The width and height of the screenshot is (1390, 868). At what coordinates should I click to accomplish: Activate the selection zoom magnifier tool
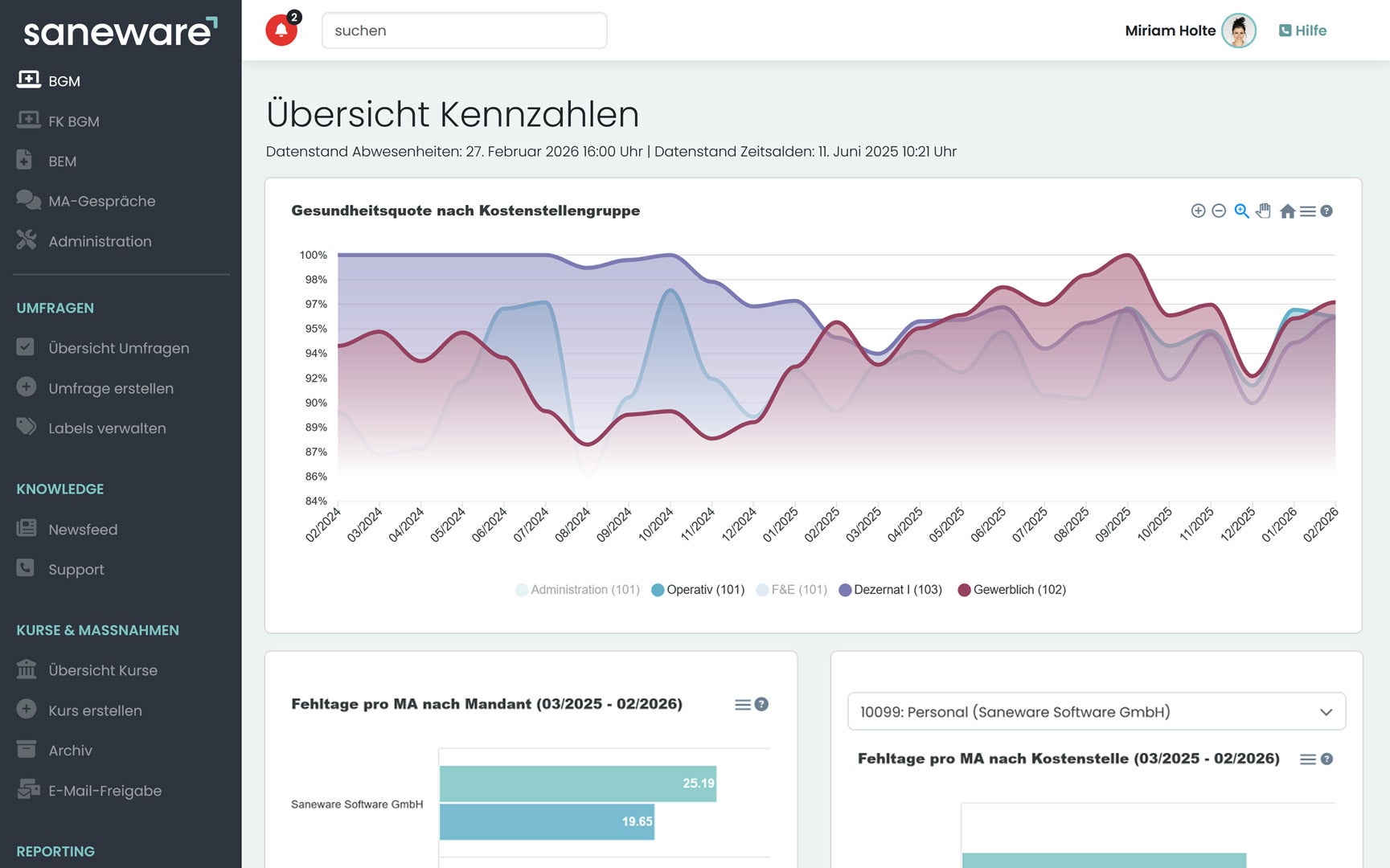pos(1242,211)
